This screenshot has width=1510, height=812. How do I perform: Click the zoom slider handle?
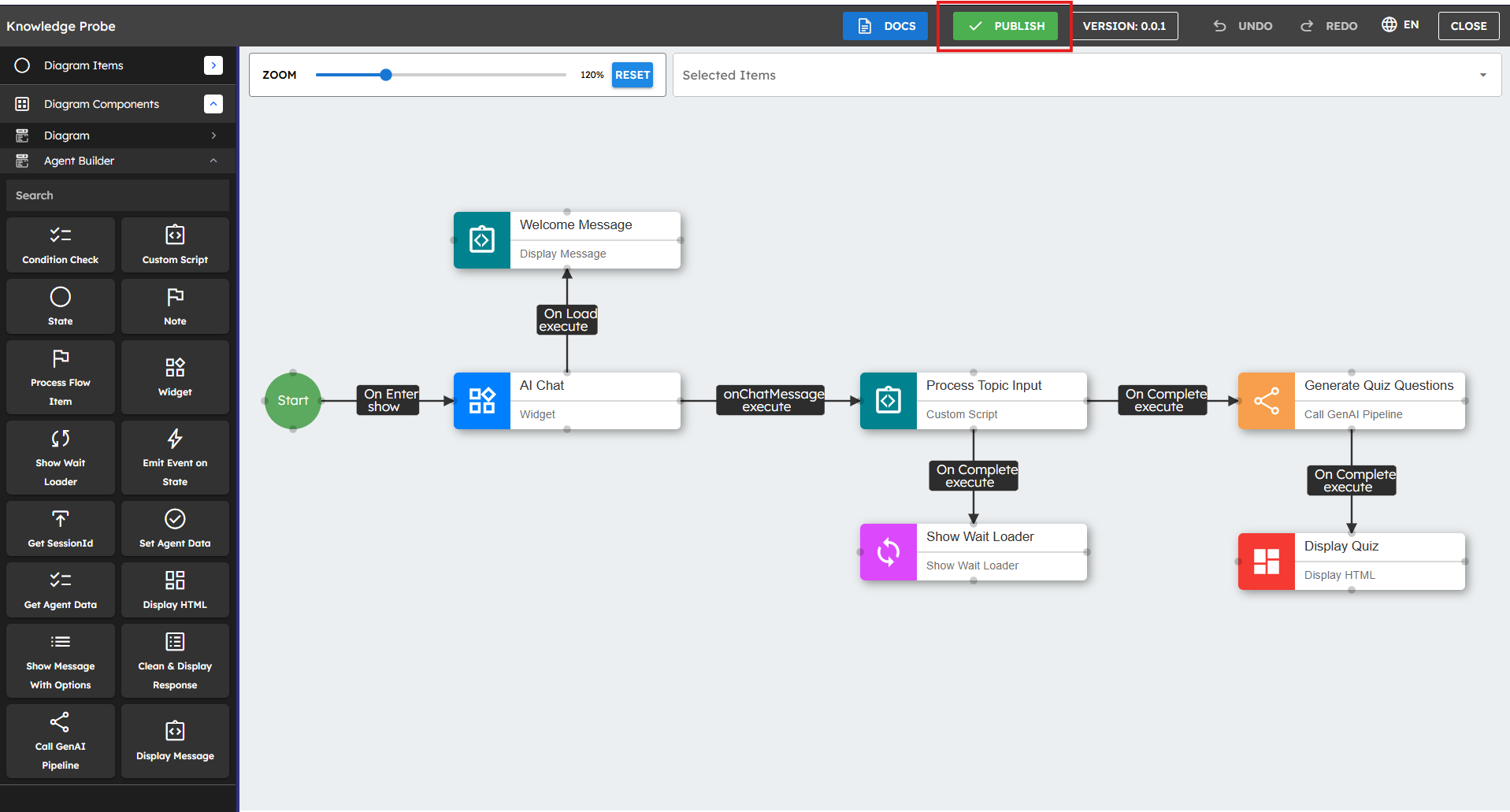point(386,75)
